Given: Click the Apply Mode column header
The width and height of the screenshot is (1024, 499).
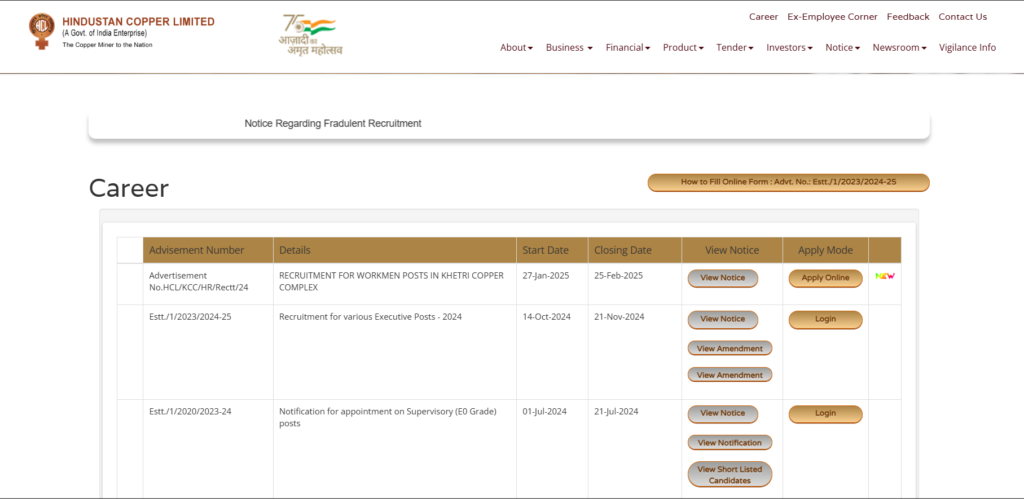Looking at the screenshot, I should click(x=825, y=250).
